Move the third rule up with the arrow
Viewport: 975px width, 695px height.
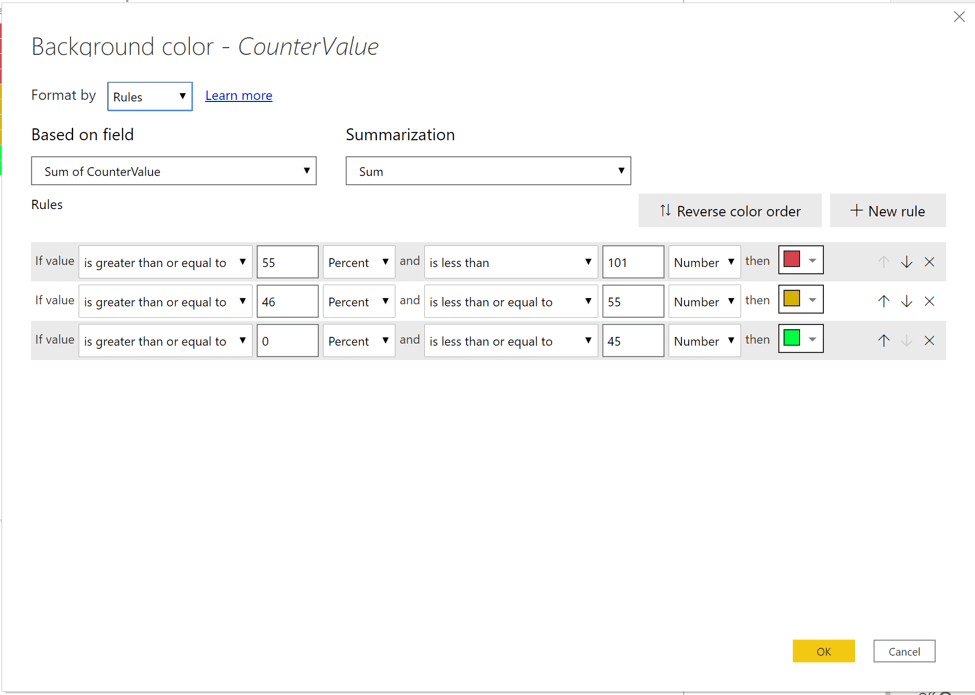[883, 340]
